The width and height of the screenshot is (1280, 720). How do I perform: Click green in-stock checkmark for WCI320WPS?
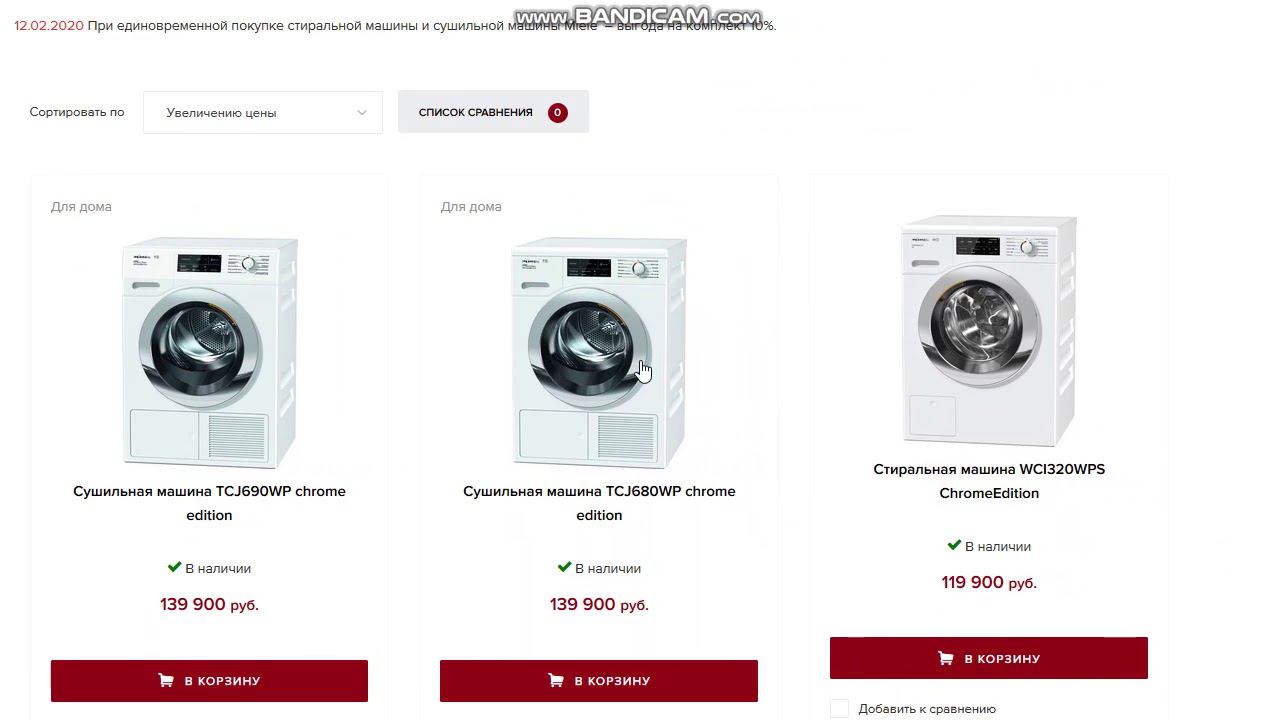(954, 545)
